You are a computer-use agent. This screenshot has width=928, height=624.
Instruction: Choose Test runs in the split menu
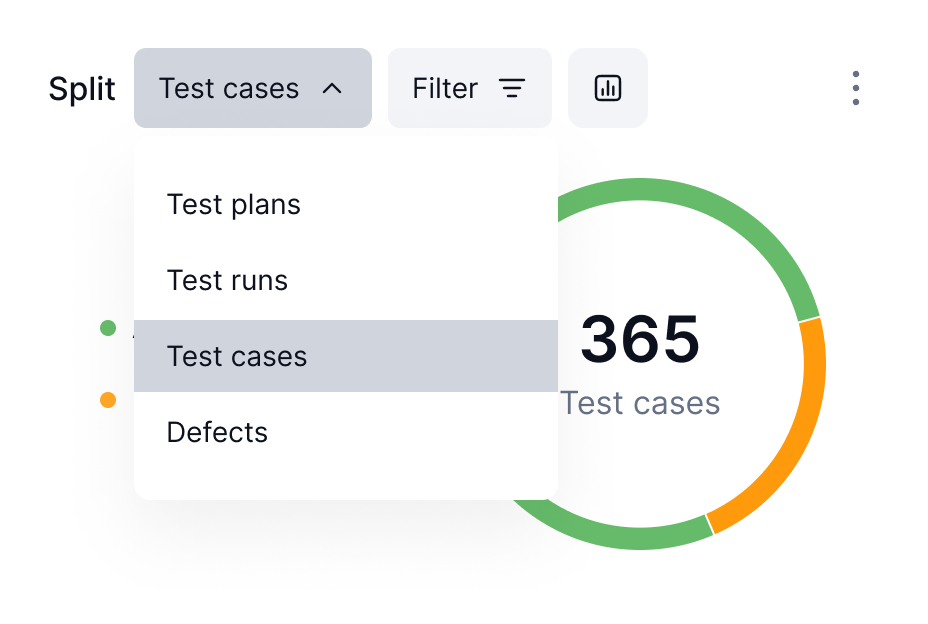click(x=346, y=280)
